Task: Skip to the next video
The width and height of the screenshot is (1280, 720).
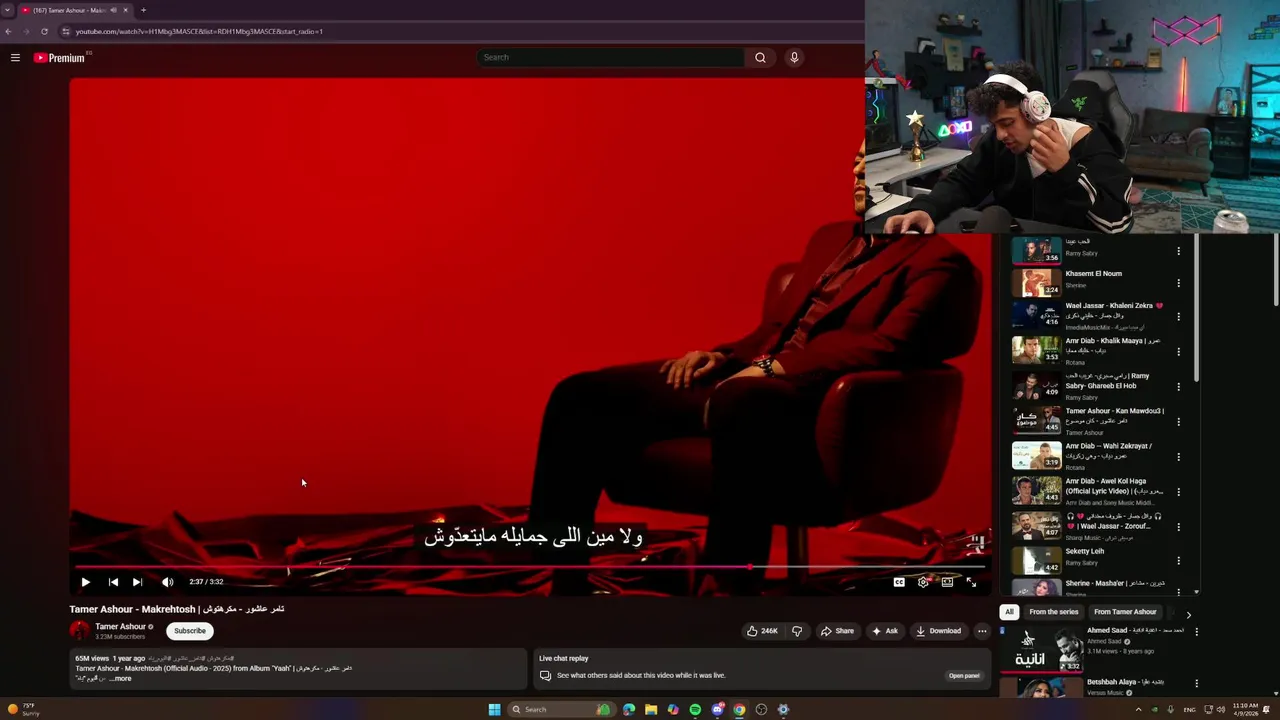Action: [137, 582]
